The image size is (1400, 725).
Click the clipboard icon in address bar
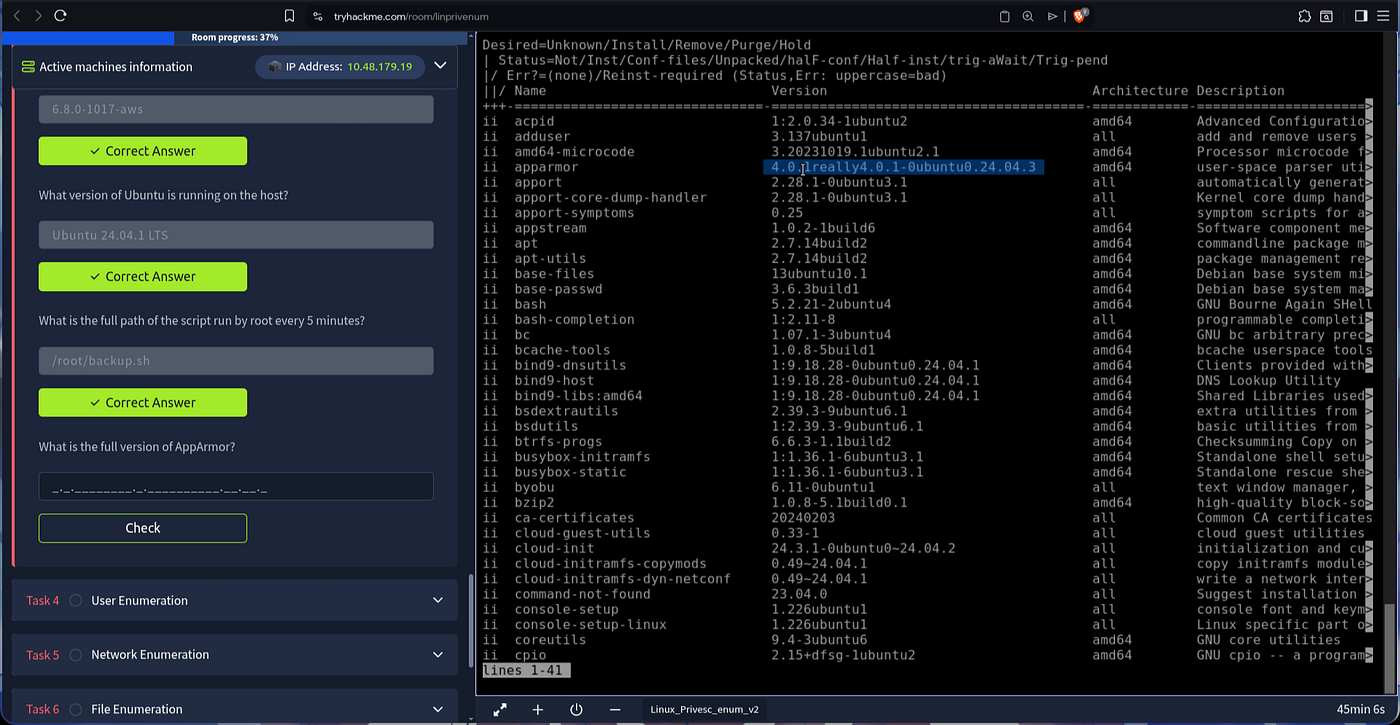1004,16
